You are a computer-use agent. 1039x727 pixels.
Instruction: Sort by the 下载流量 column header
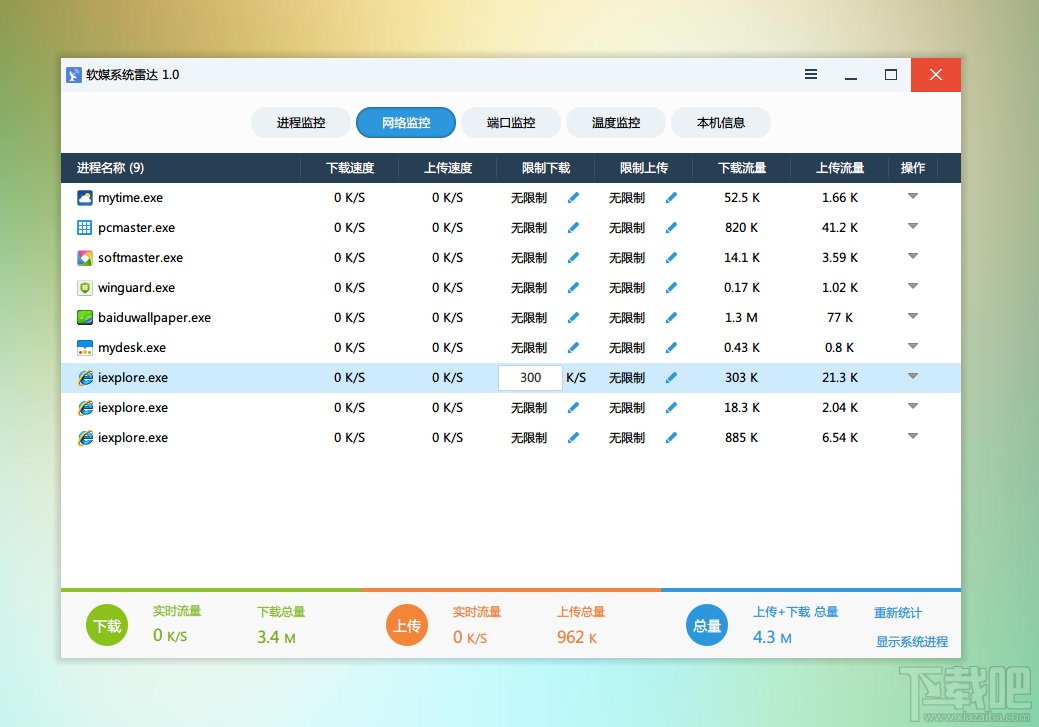pos(742,168)
